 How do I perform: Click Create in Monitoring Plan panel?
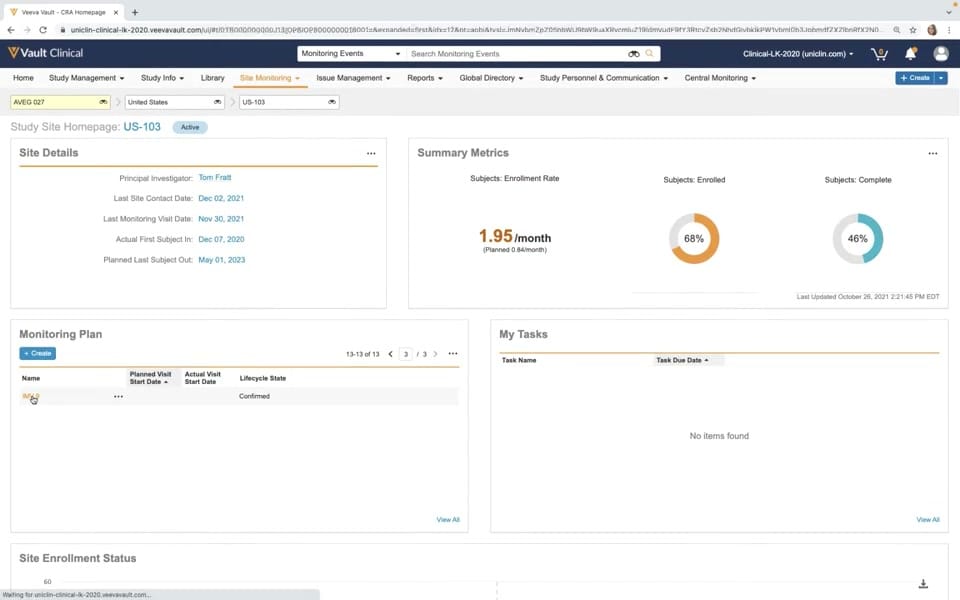click(x=37, y=353)
